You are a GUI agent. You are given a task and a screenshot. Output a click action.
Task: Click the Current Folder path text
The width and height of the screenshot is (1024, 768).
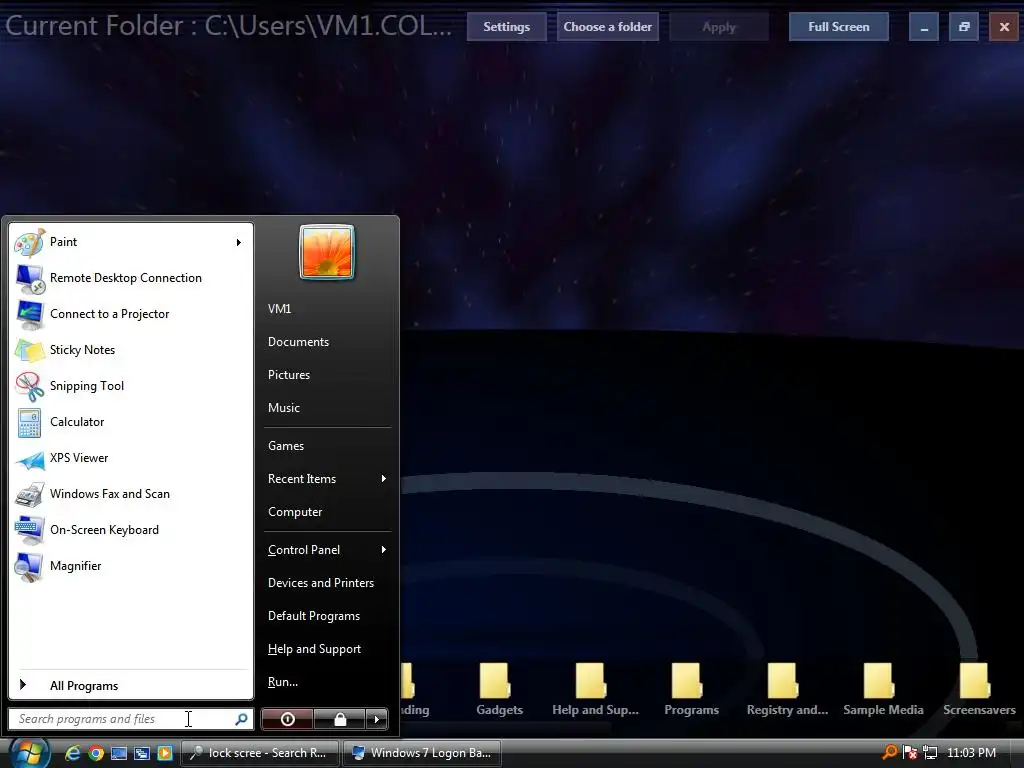(x=229, y=26)
